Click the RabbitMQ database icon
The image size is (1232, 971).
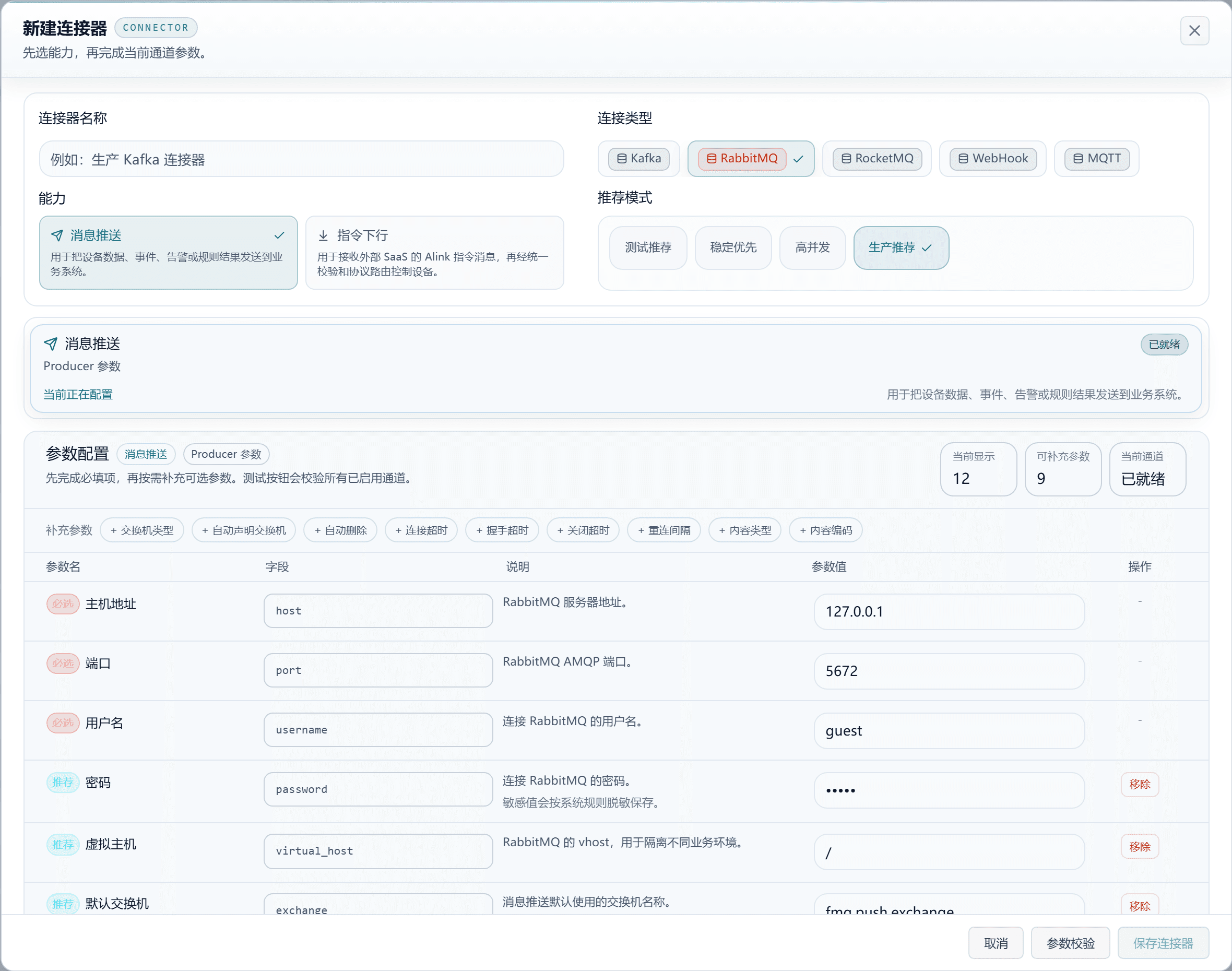coord(711,159)
